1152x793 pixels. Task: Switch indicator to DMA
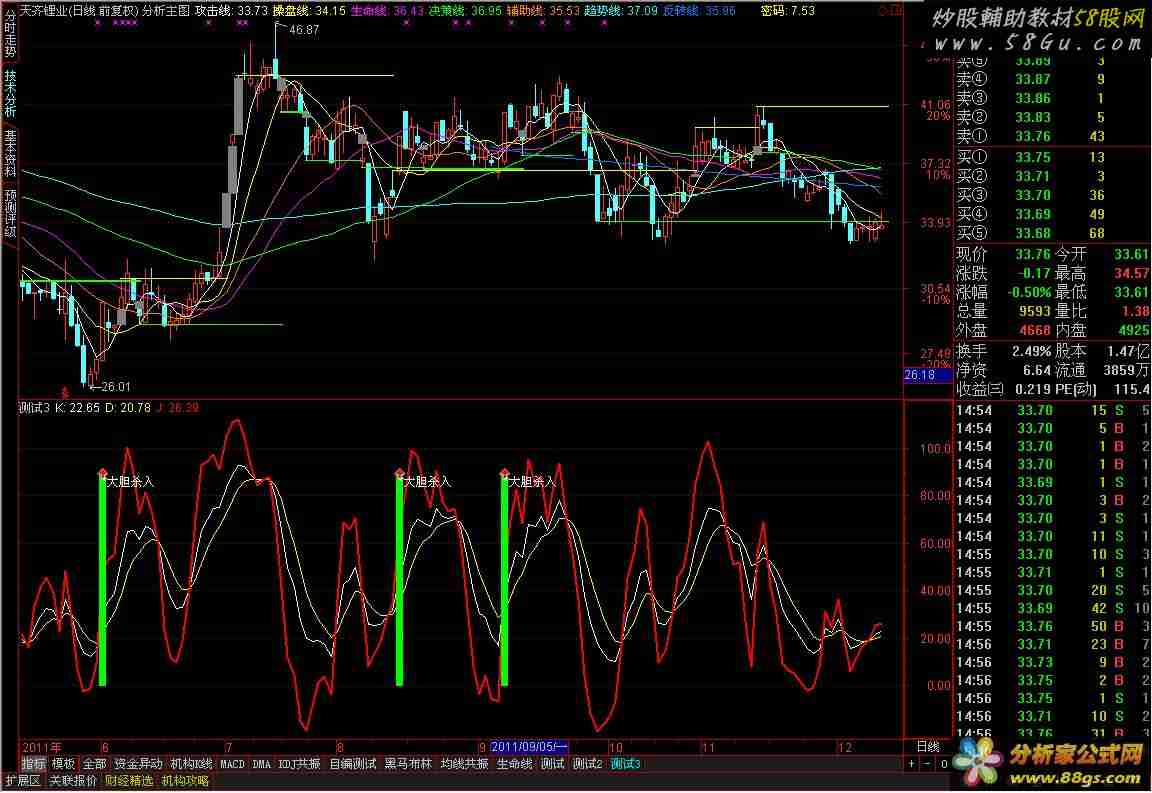(262, 764)
